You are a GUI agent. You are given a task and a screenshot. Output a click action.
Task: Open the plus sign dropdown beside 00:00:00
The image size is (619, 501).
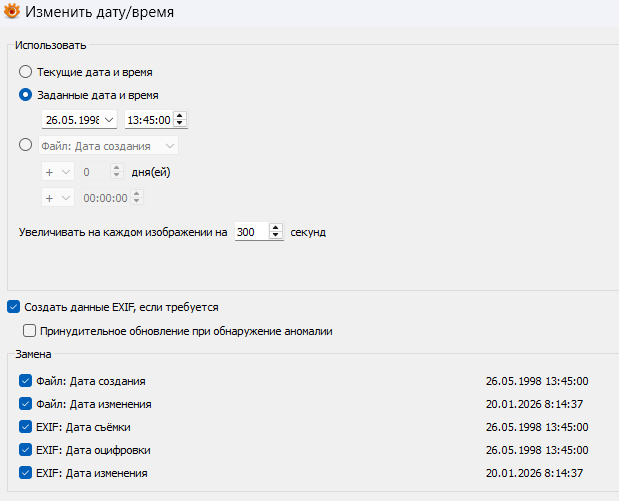pyautogui.click(x=58, y=198)
